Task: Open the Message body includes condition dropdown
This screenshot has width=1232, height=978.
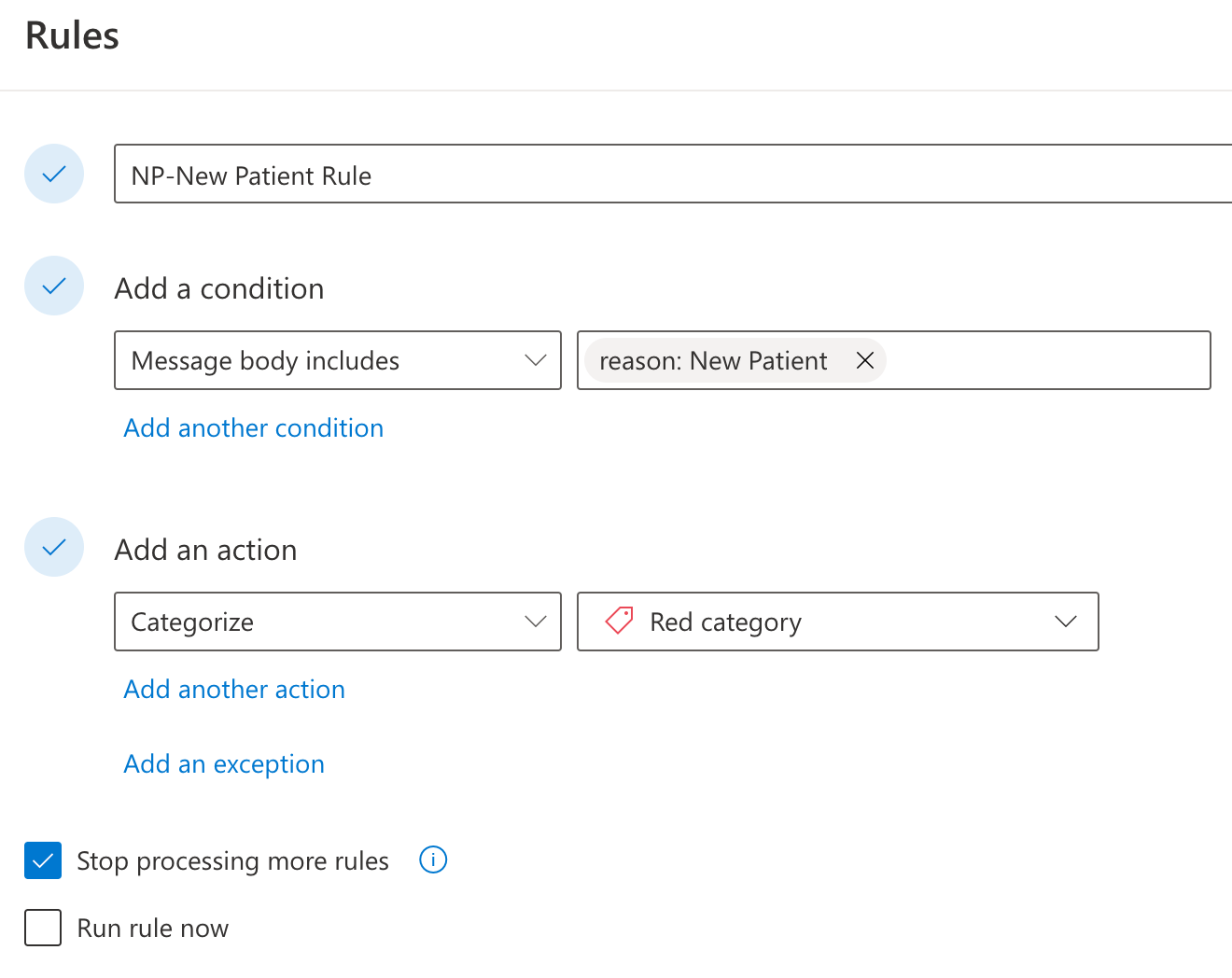Action: pyautogui.click(x=337, y=360)
